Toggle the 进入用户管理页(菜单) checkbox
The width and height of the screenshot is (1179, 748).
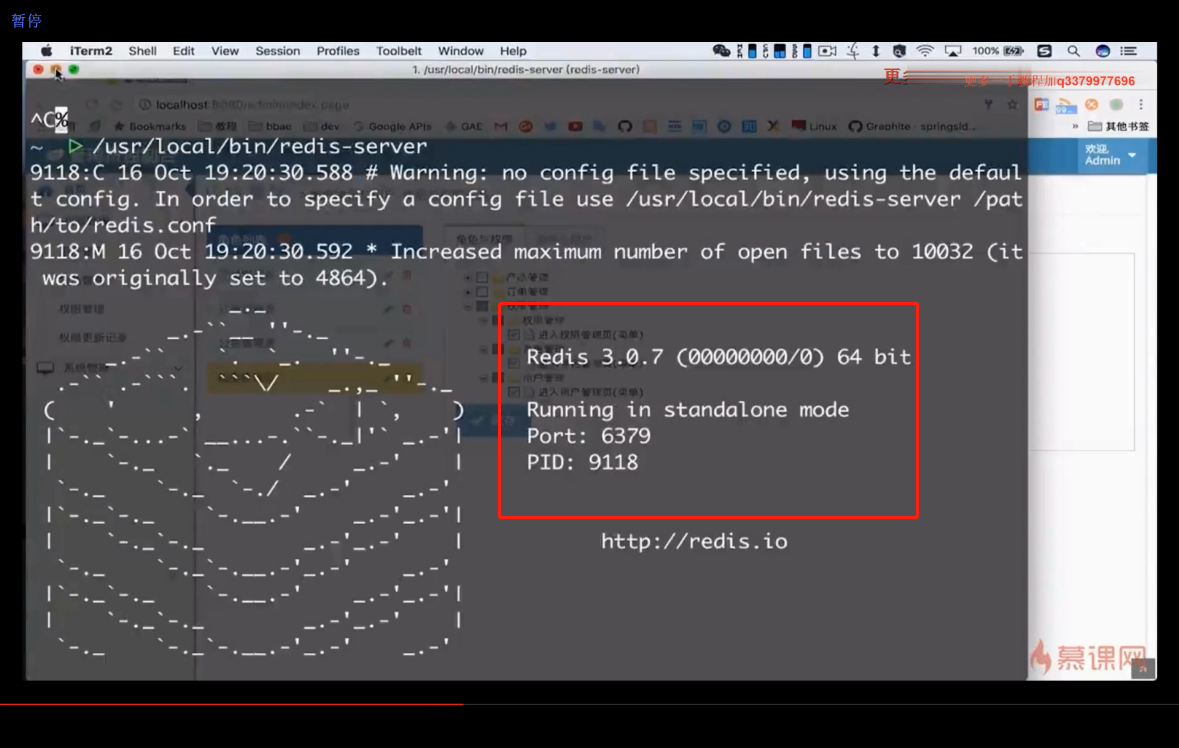click(514, 392)
